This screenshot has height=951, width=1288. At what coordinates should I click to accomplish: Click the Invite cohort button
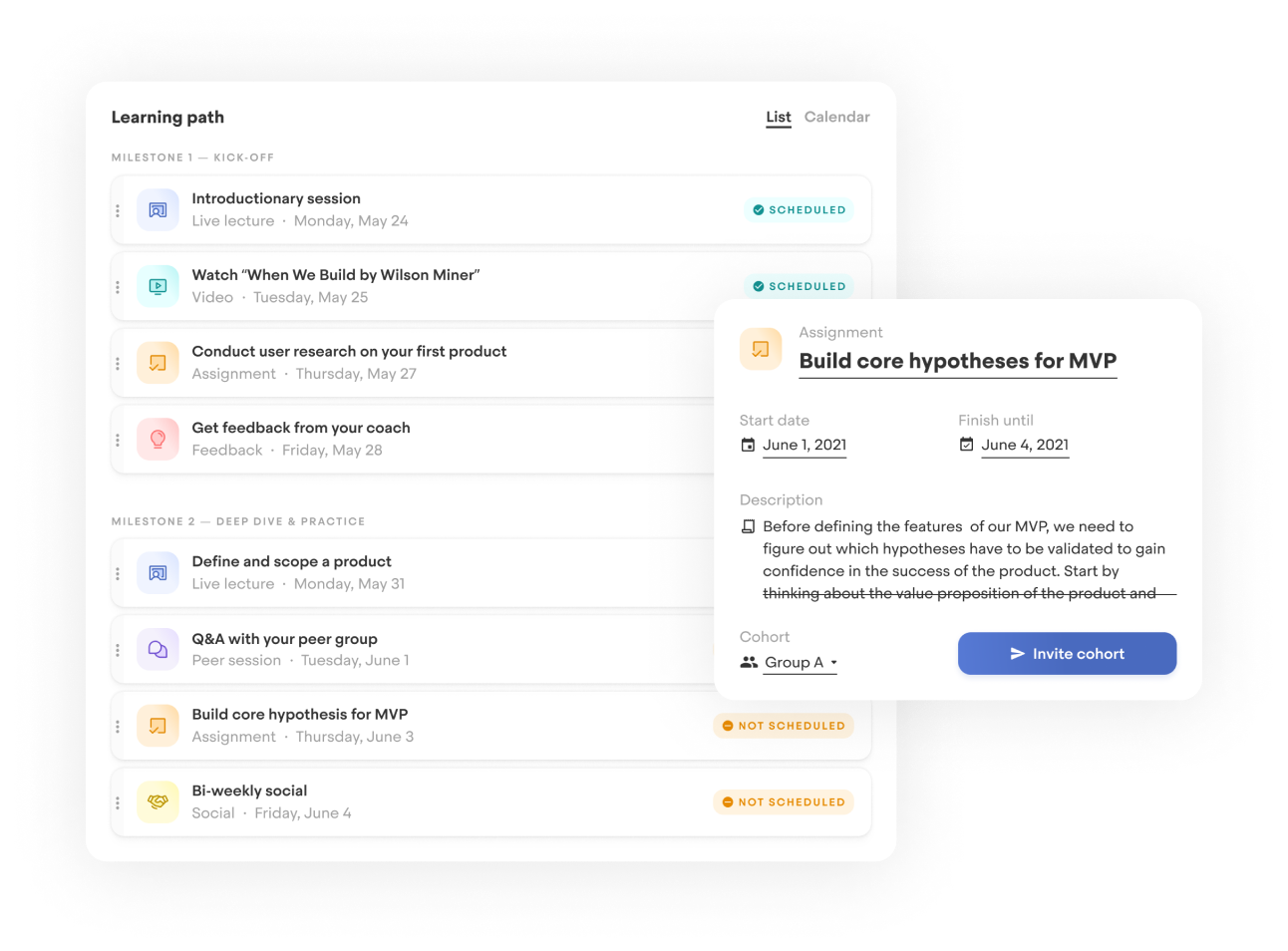pyautogui.click(x=1067, y=654)
